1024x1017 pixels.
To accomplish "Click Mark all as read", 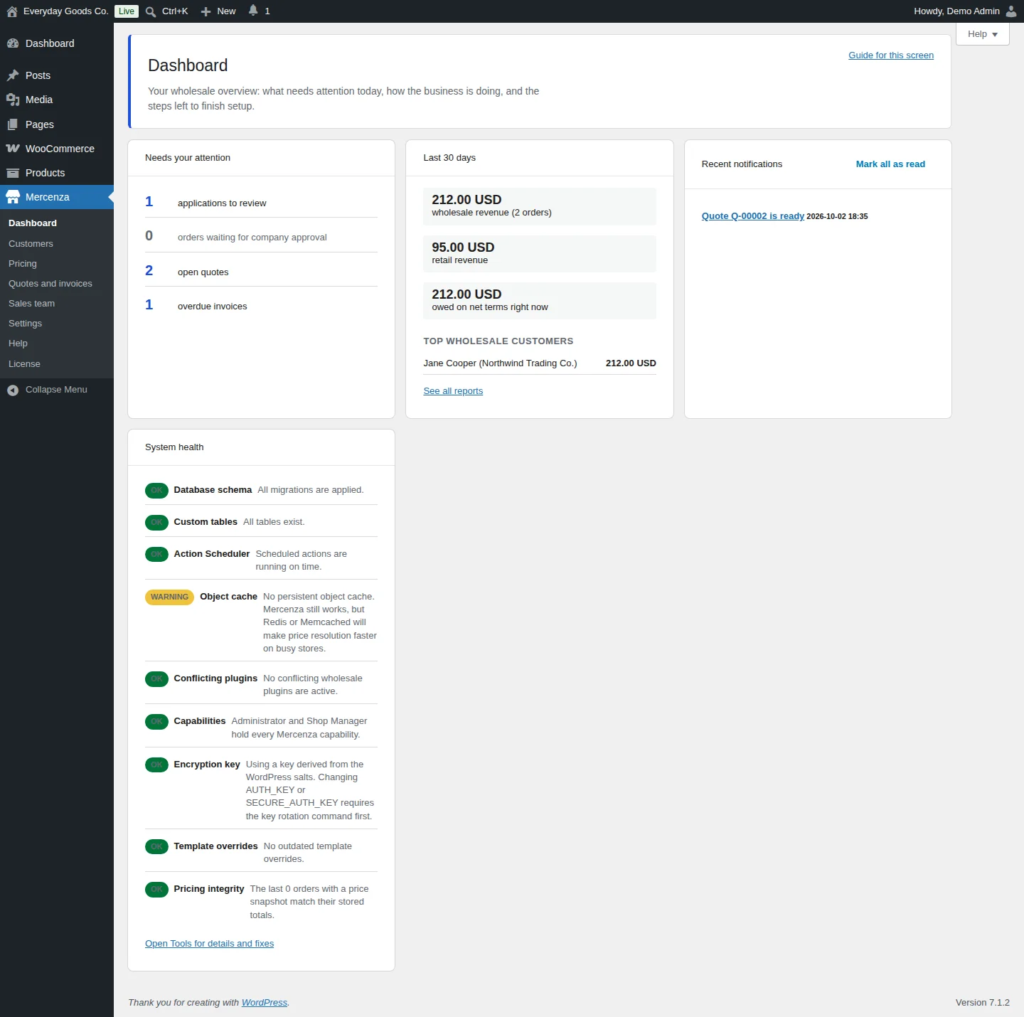I will [890, 164].
